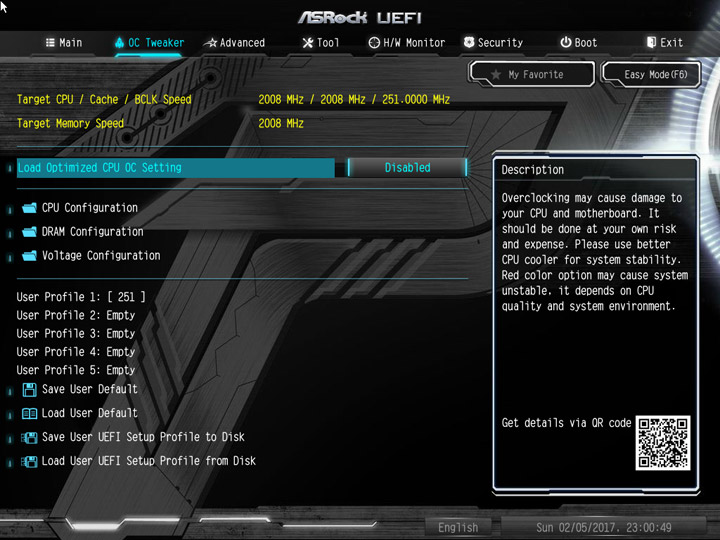Open the H/W Monitor tab
The image size is (720, 540).
tap(406, 43)
